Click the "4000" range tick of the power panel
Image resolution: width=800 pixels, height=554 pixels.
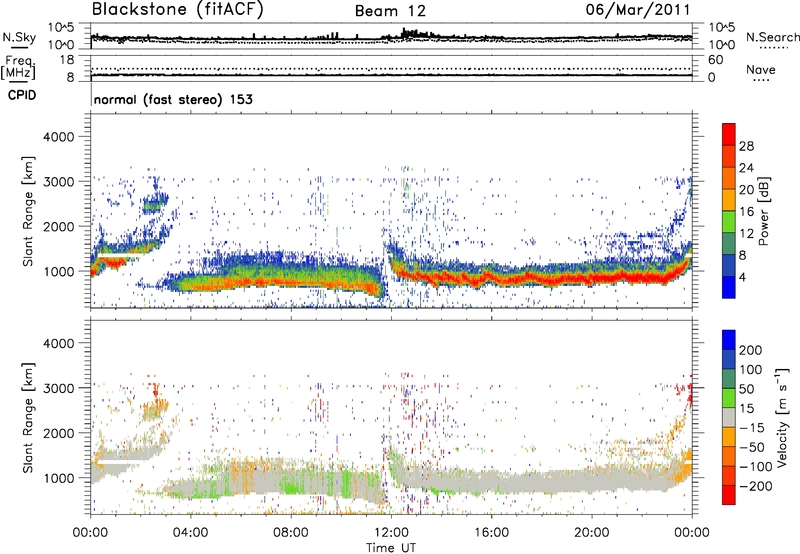point(59,137)
